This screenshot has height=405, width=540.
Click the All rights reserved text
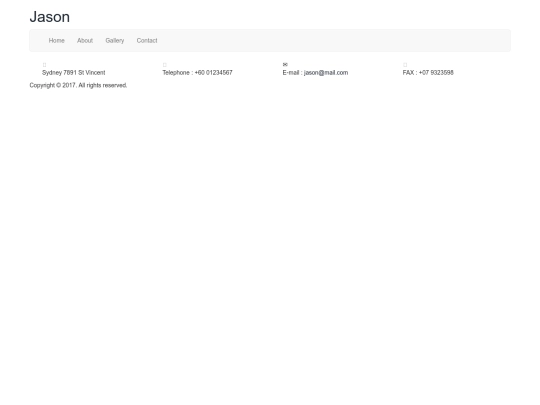tap(103, 85)
